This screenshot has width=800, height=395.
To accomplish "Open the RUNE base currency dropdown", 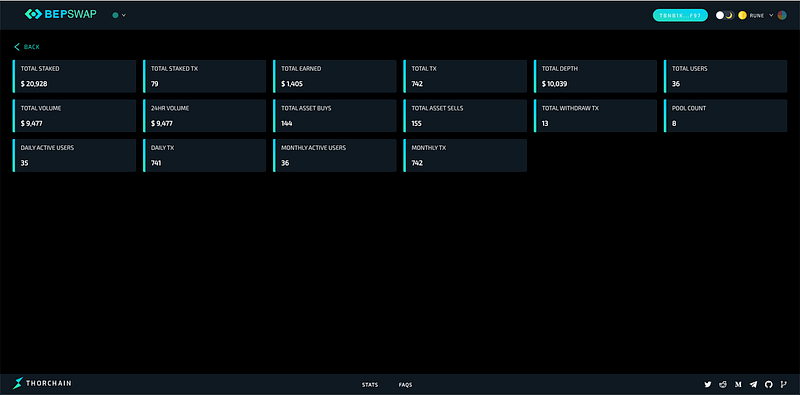I will [x=762, y=15].
